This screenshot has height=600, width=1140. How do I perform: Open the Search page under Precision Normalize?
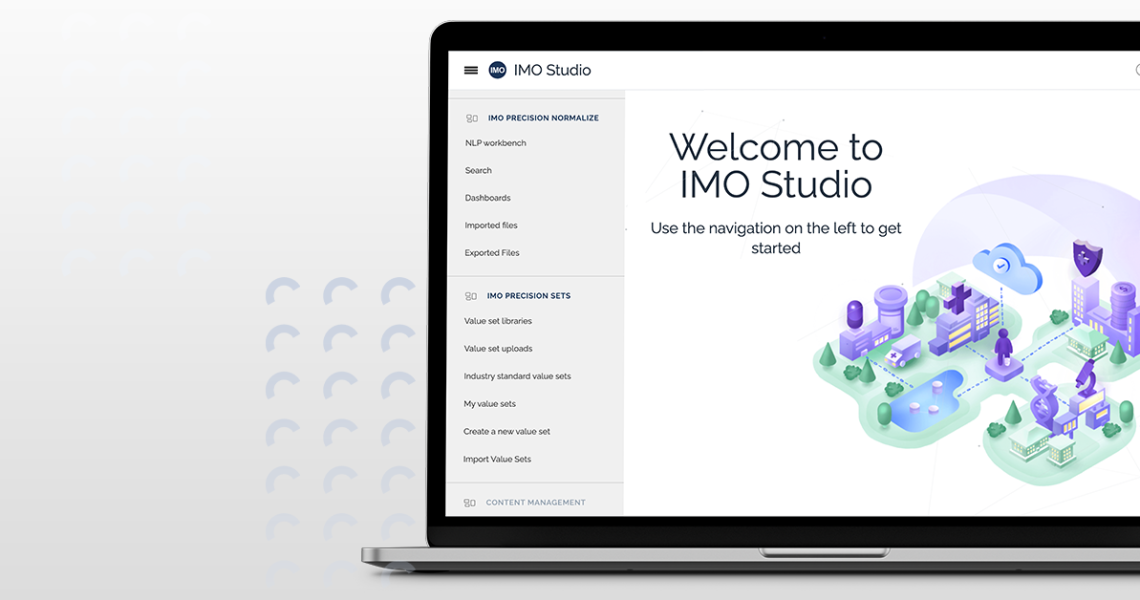click(478, 170)
